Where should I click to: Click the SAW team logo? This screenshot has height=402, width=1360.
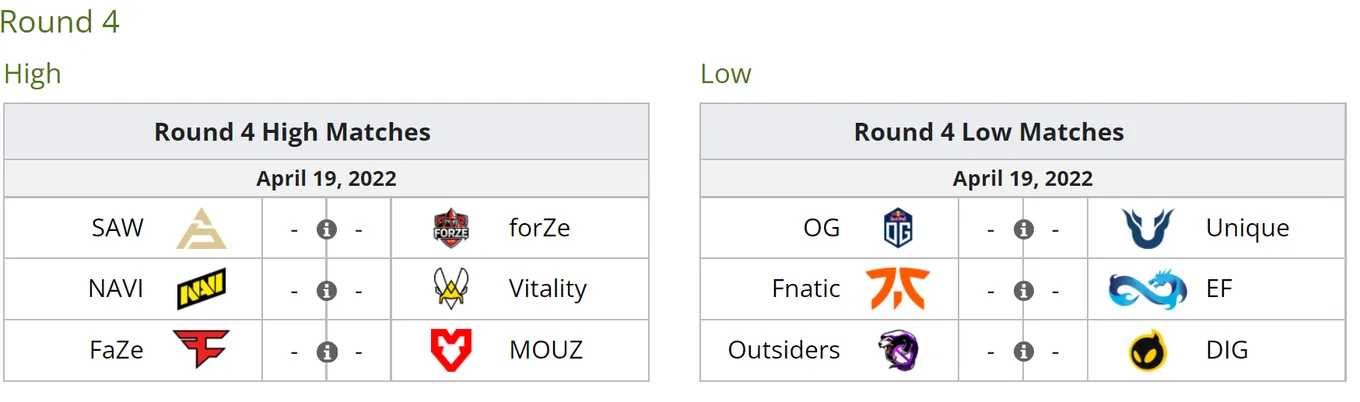click(201, 229)
